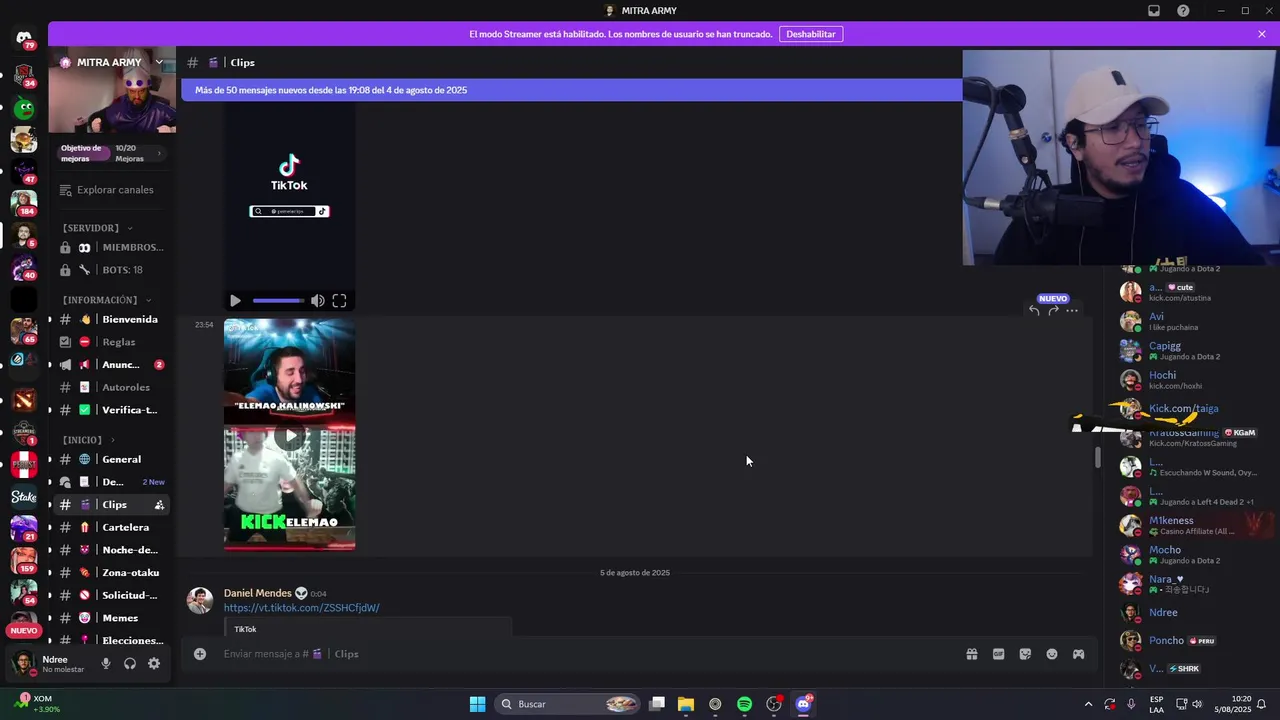Jump to NUEVO unread servers pill
Viewport: 1280px width, 720px height.
point(24,631)
